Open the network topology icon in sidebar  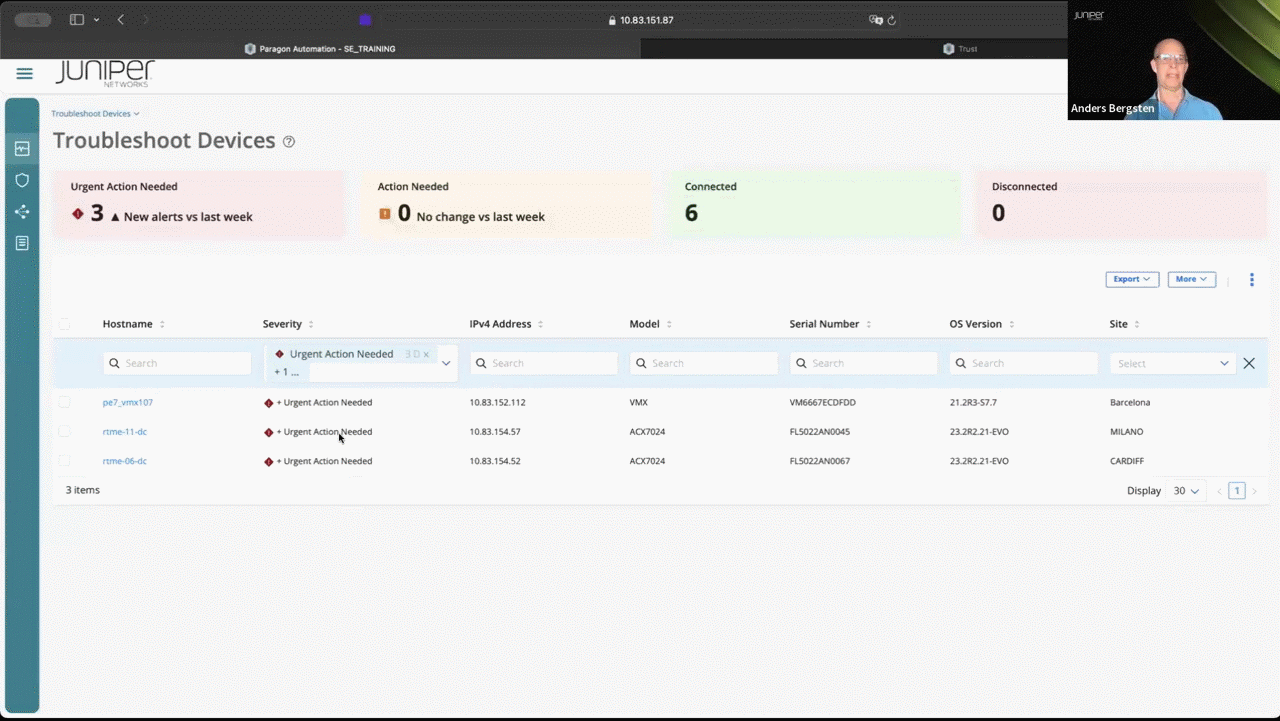pyautogui.click(x=22, y=211)
